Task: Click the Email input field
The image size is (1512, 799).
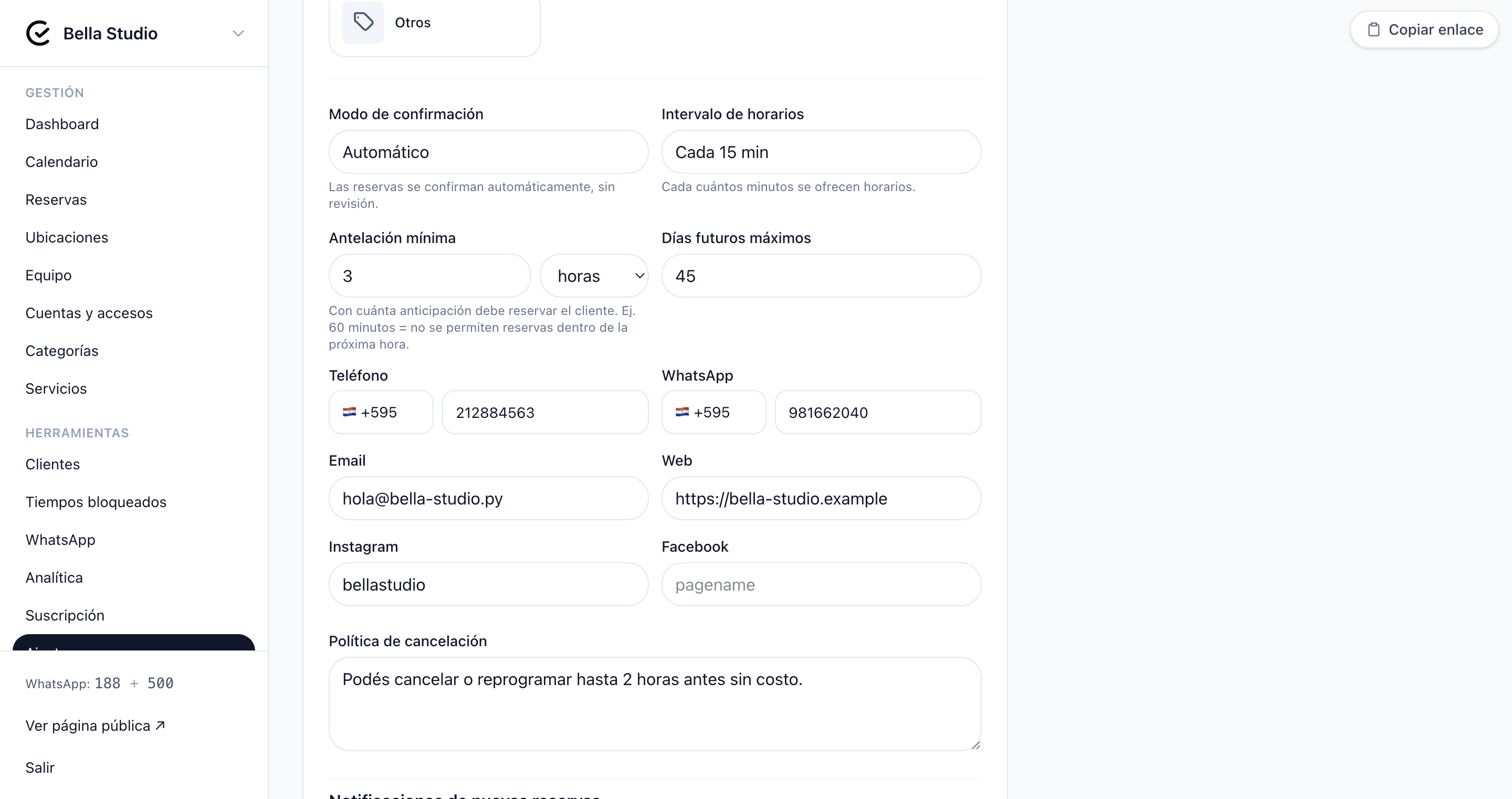Action: point(488,498)
